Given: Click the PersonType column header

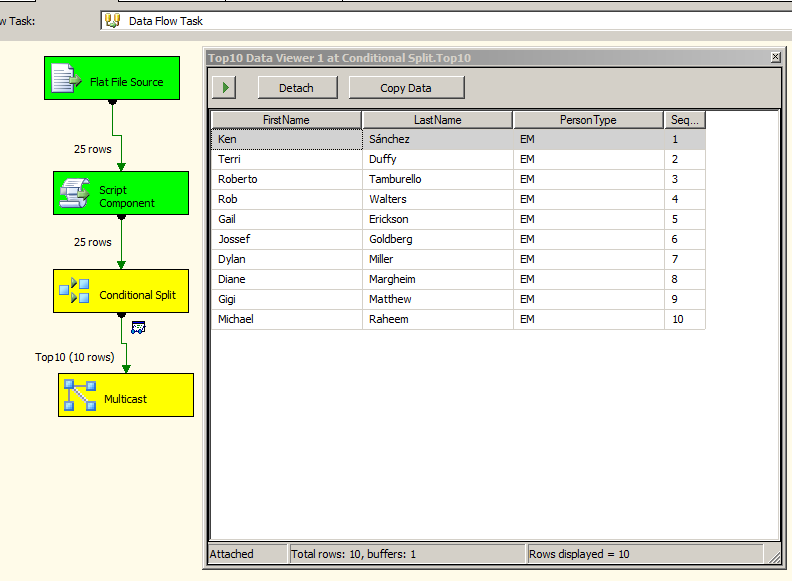Looking at the screenshot, I should (x=588, y=120).
